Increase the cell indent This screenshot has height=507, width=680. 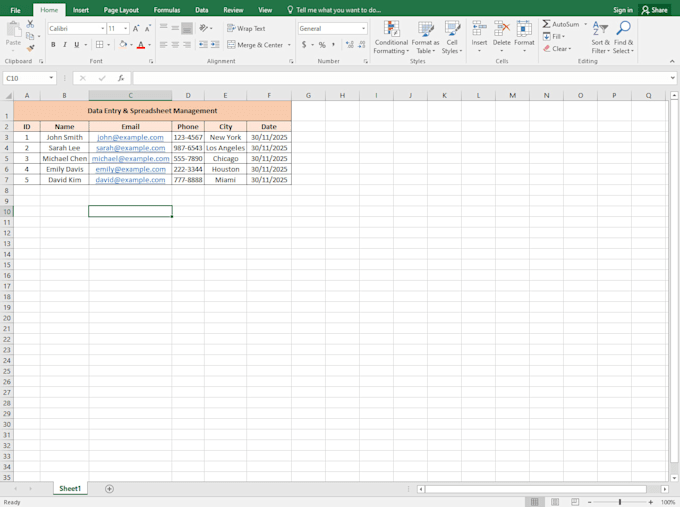coord(215,45)
